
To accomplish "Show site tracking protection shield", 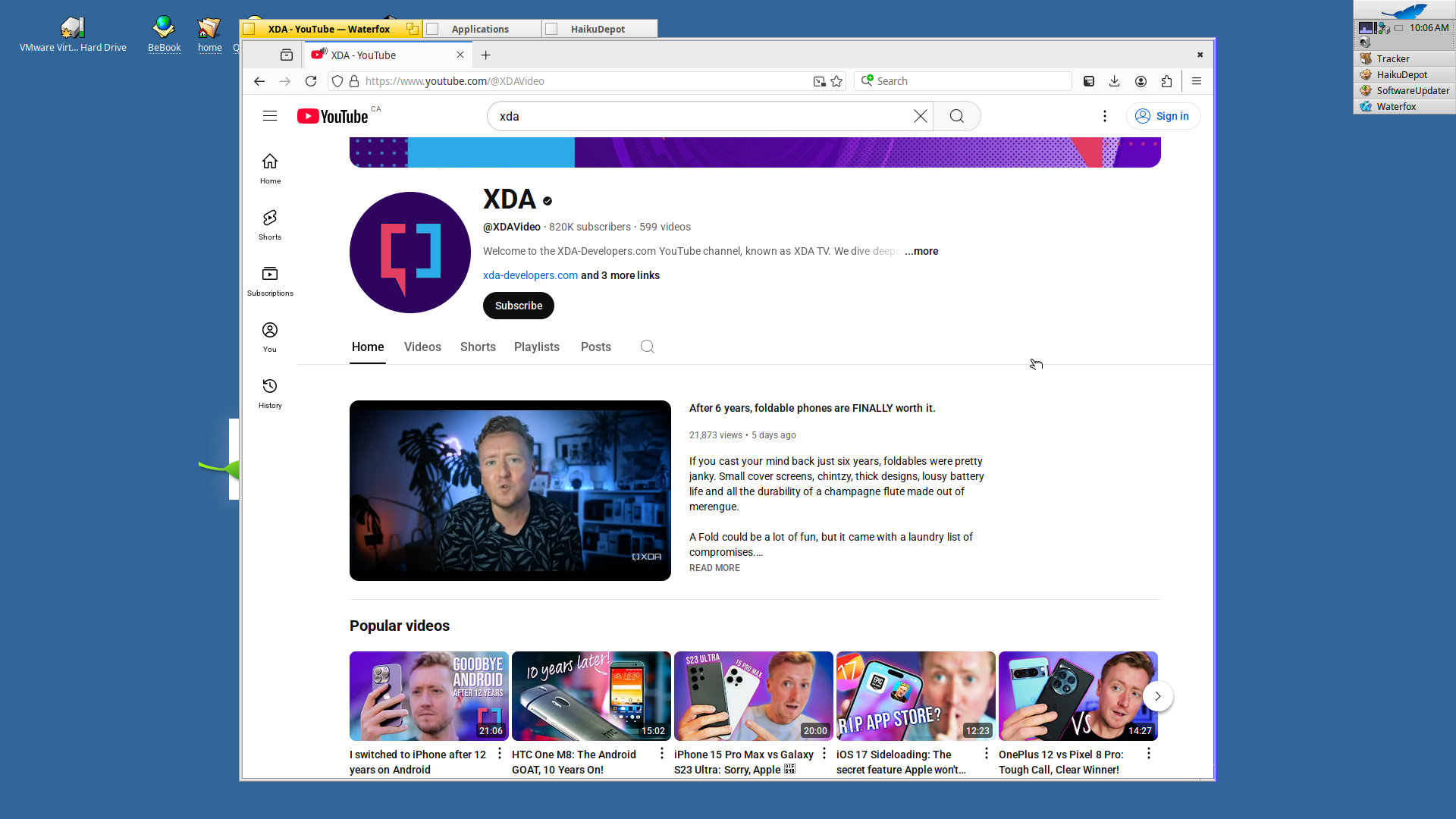I will (337, 81).
